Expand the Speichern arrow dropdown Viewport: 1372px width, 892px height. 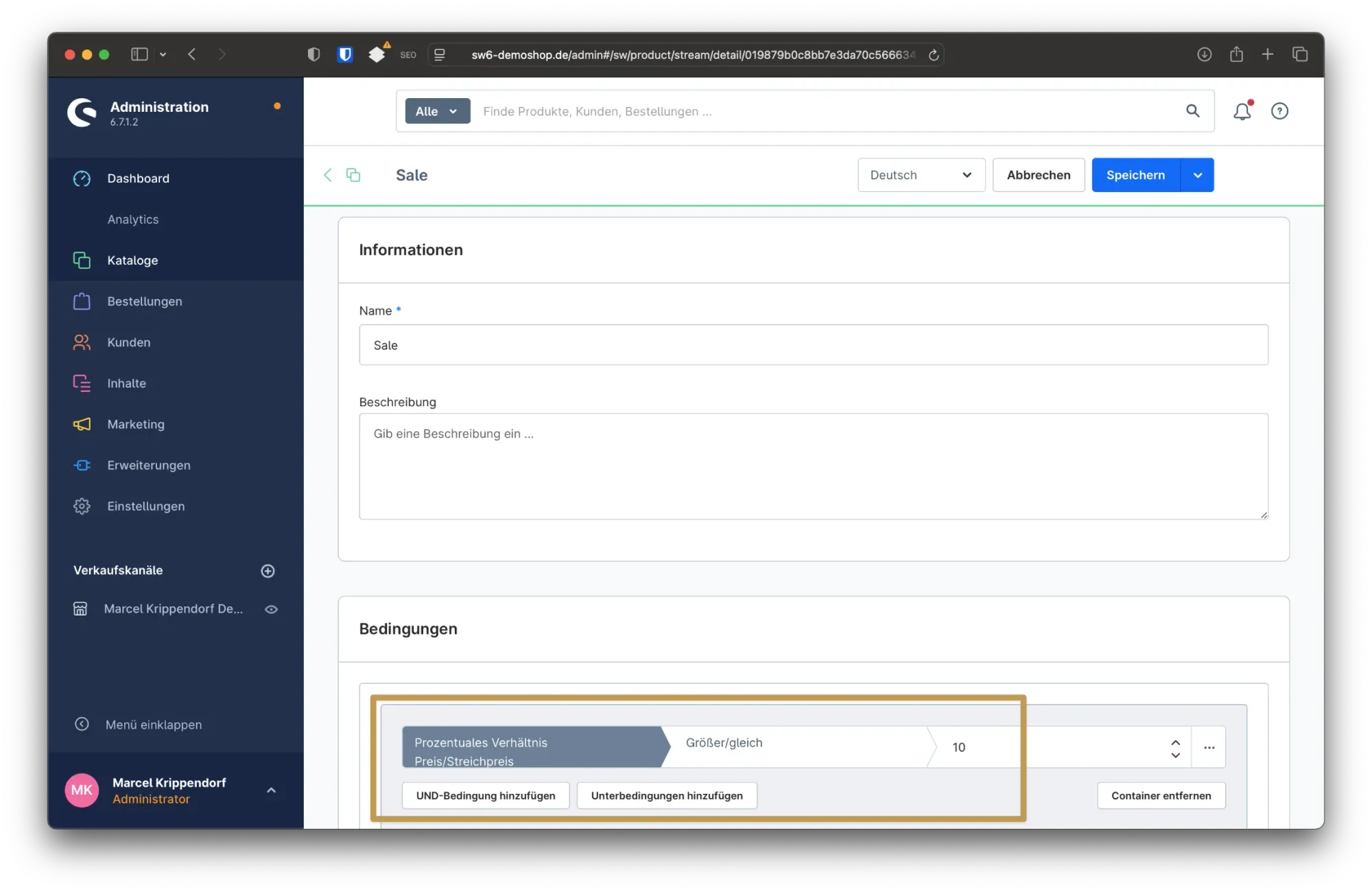click(x=1197, y=175)
